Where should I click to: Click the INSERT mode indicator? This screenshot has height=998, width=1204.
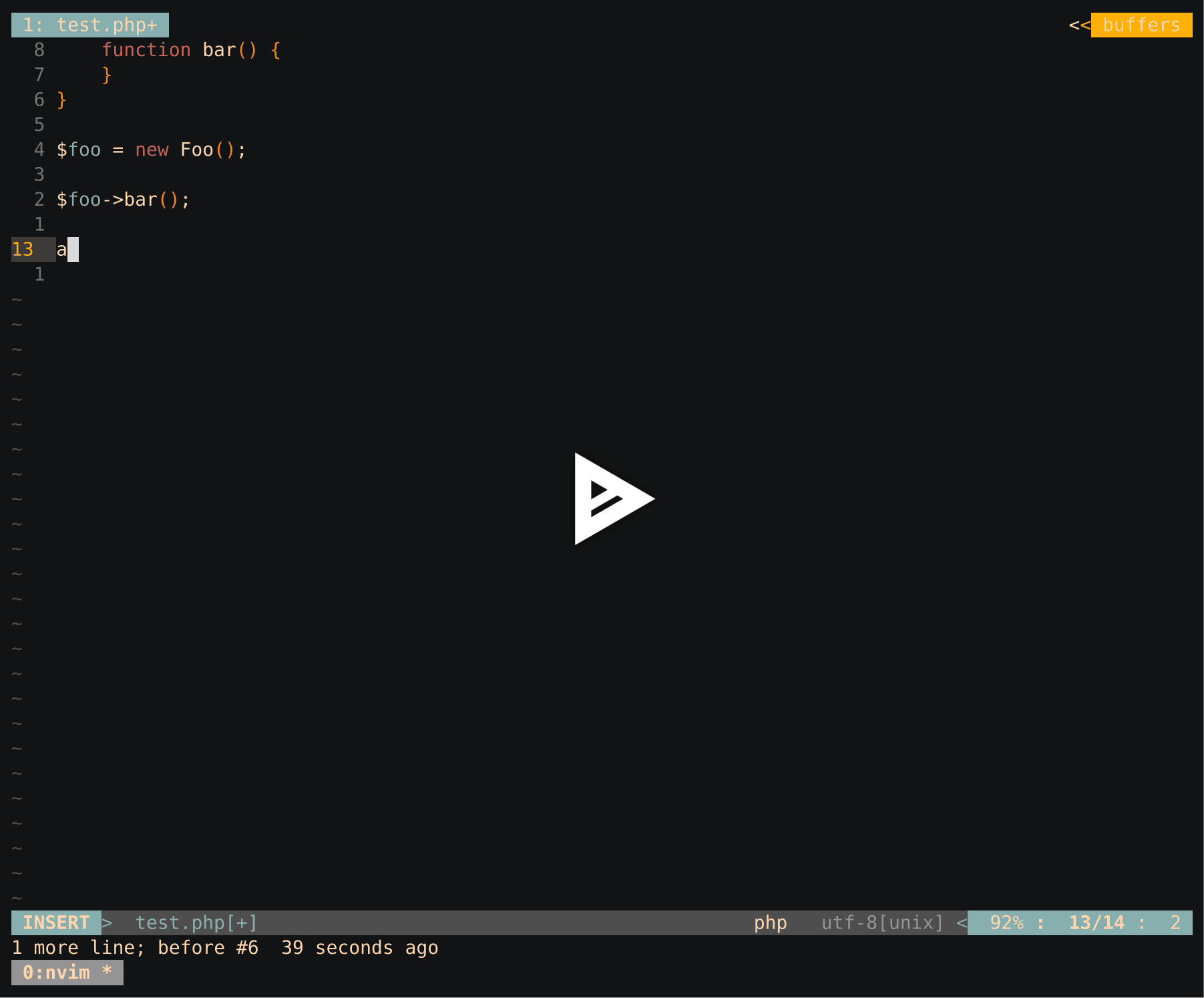coord(56,923)
